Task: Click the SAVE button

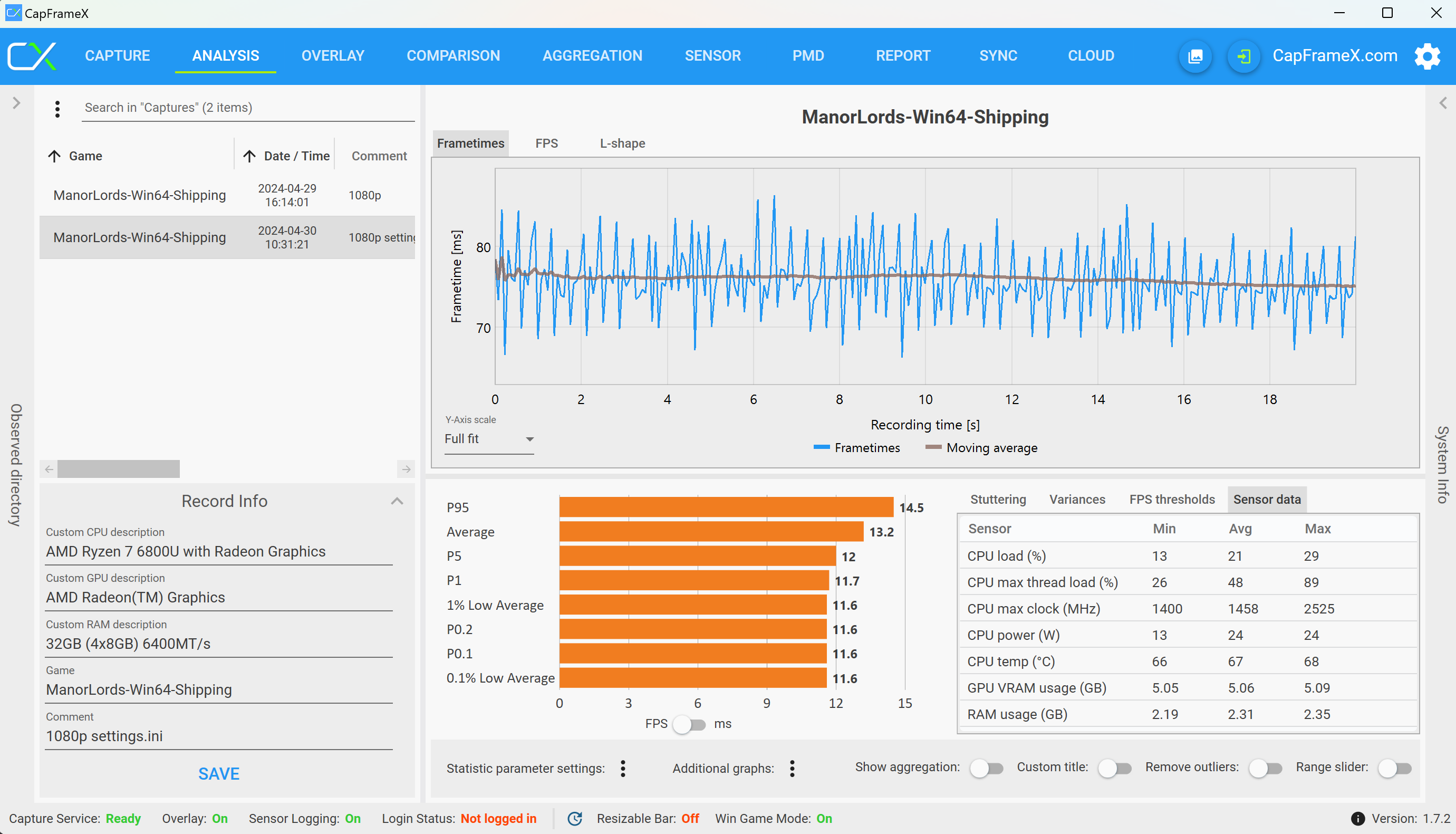Action: (219, 774)
